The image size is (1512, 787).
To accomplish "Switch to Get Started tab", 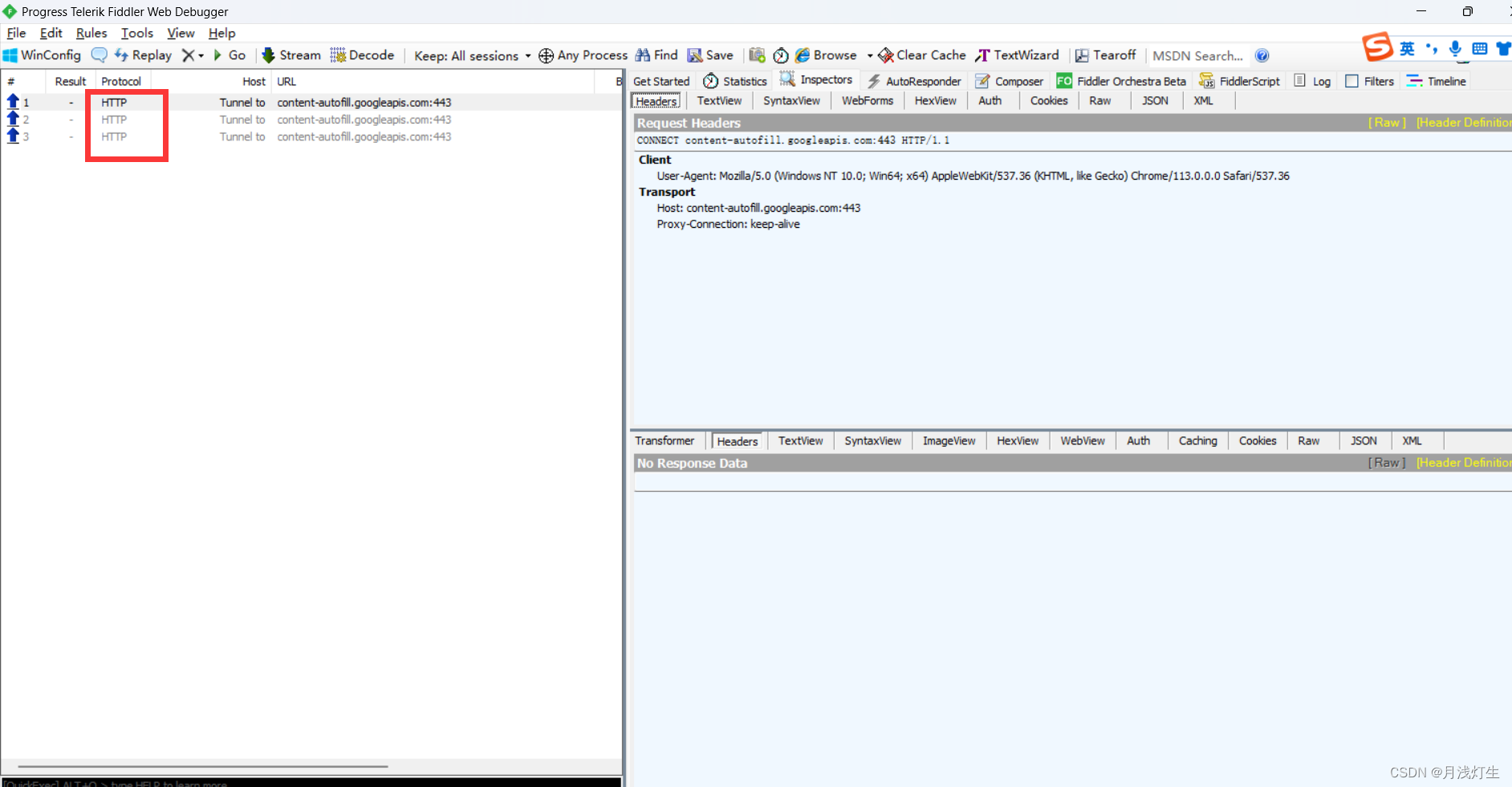I will [661, 81].
